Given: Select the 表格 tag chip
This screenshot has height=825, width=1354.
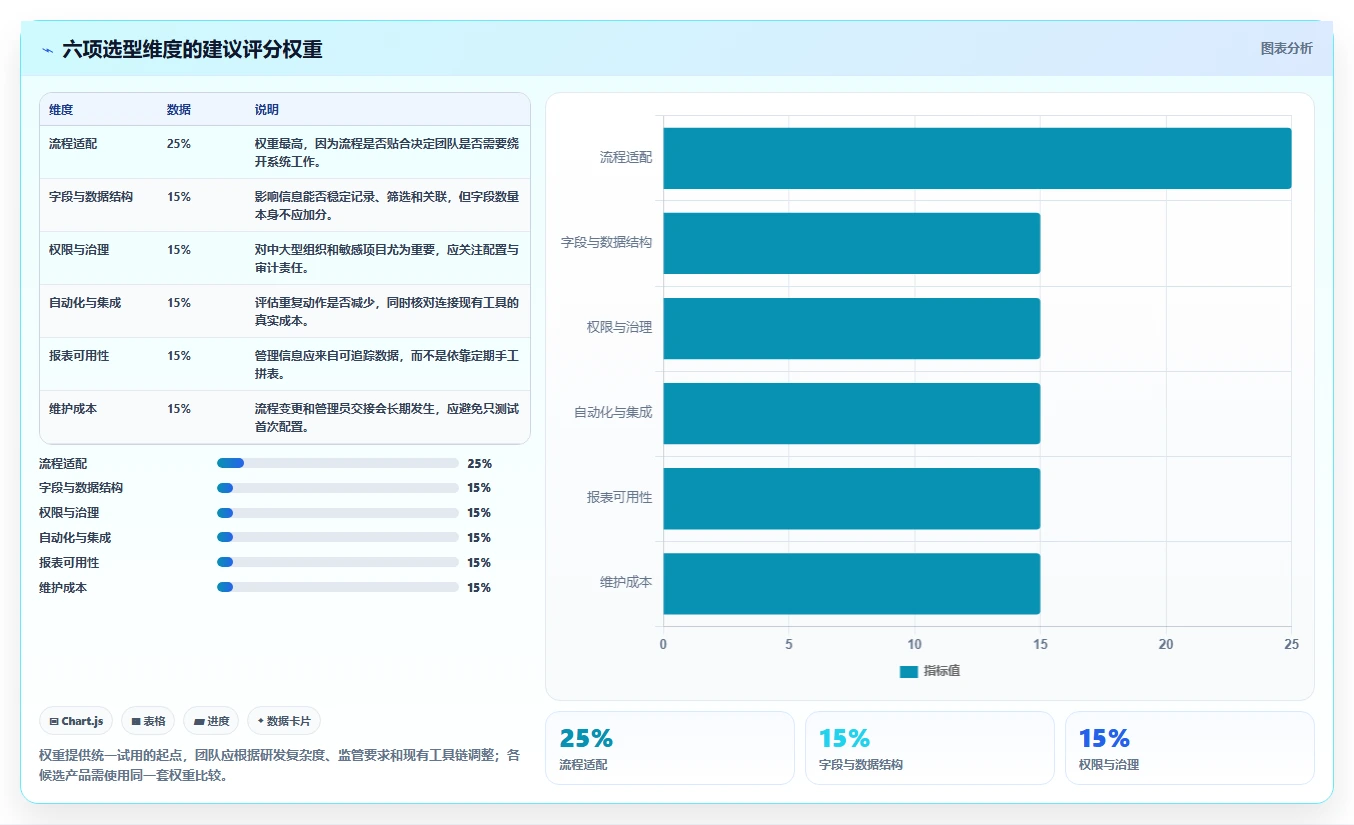Looking at the screenshot, I should [148, 721].
